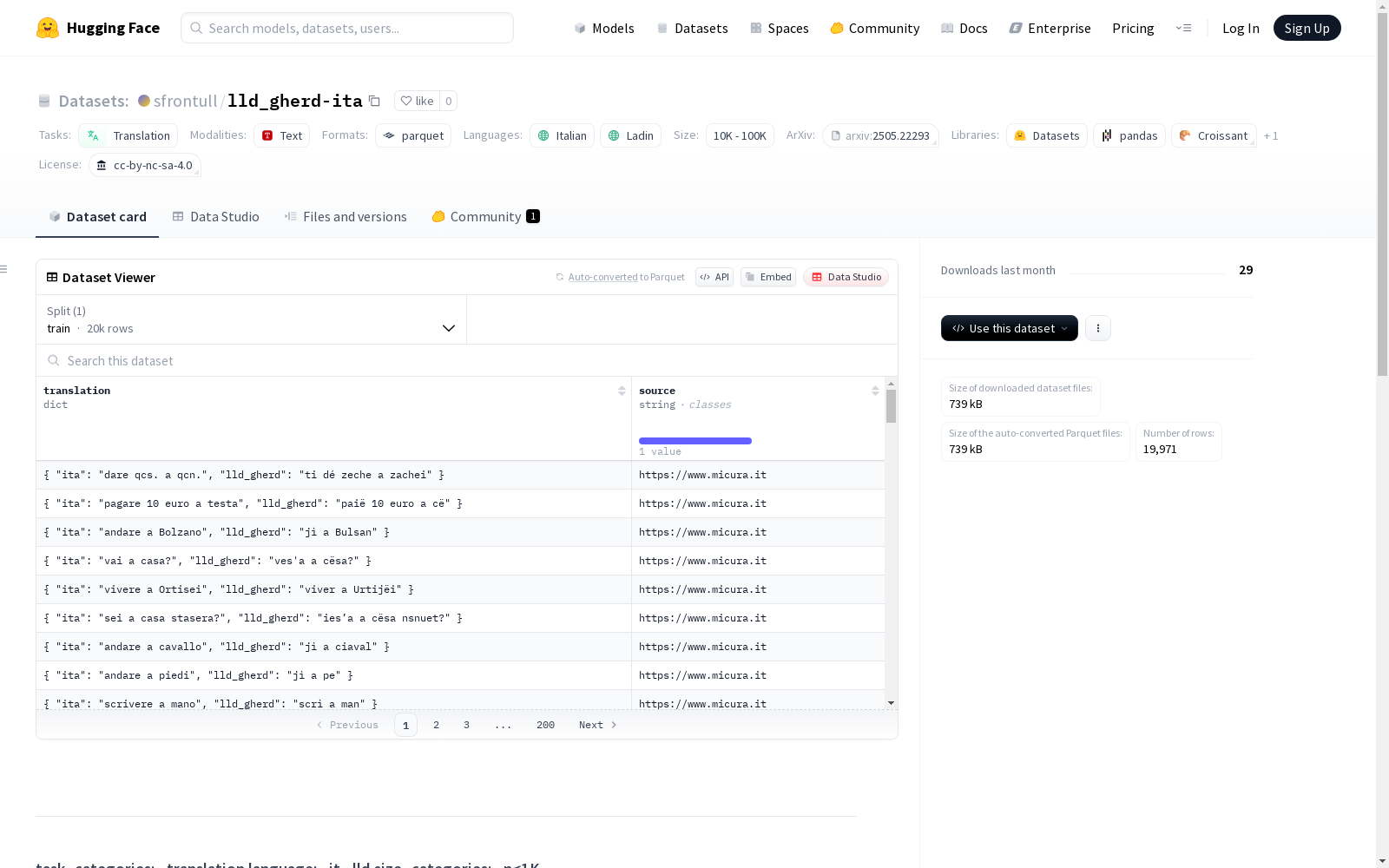Click the row "vivere a Ortisei"

(460, 589)
